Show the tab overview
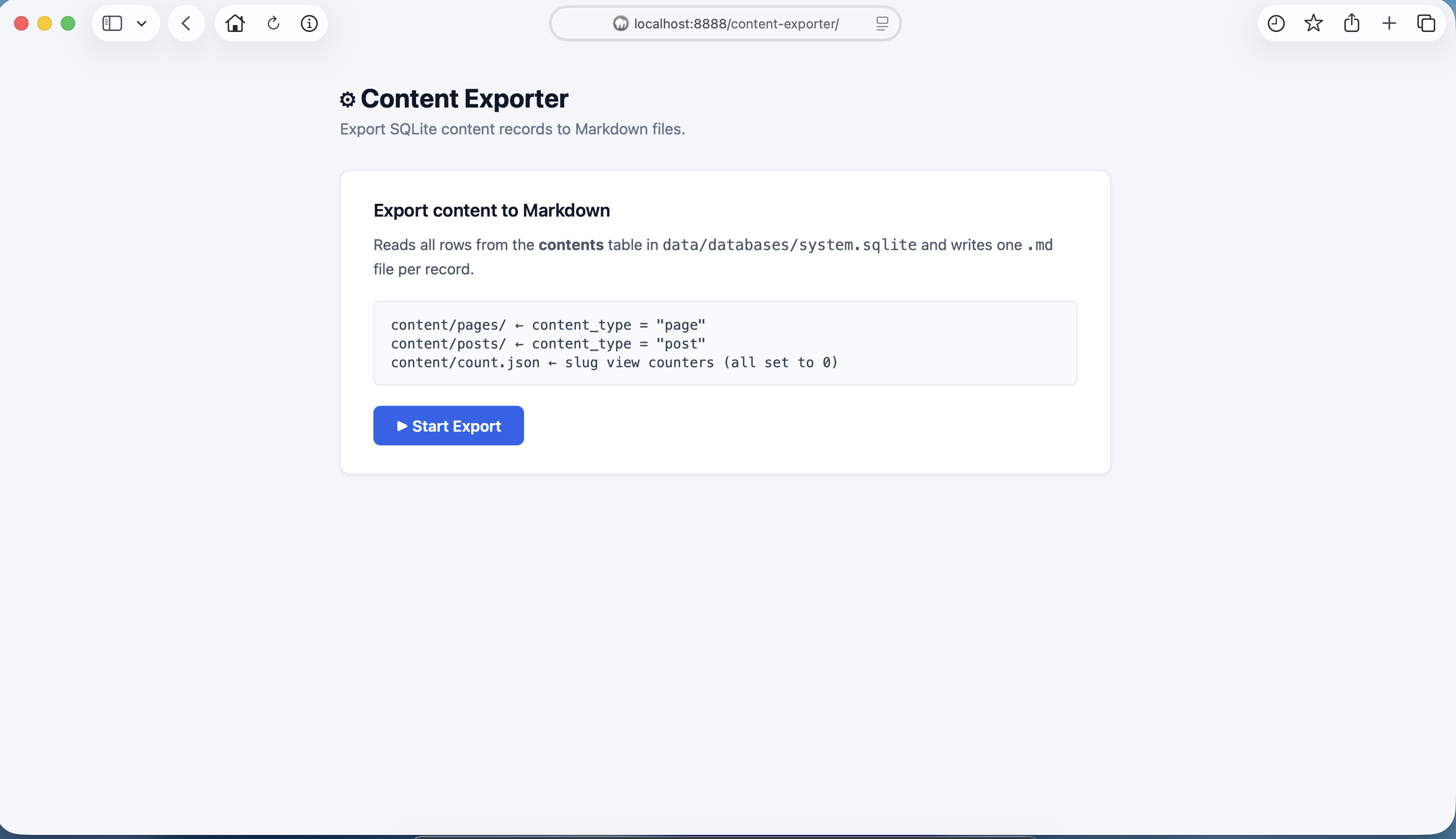This screenshot has height=839, width=1456. point(1427,24)
